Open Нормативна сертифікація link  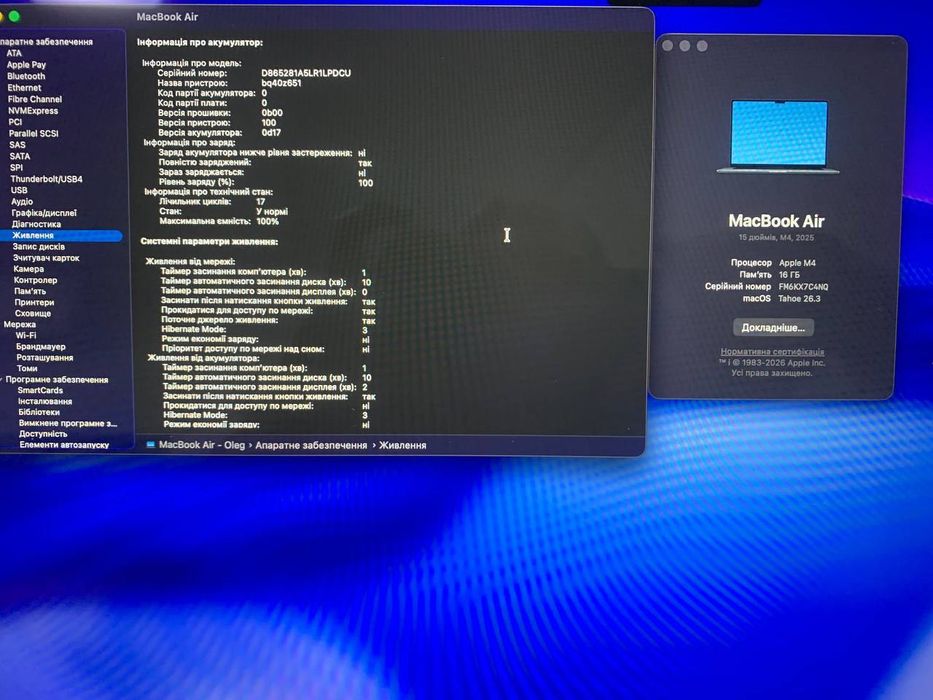772,352
